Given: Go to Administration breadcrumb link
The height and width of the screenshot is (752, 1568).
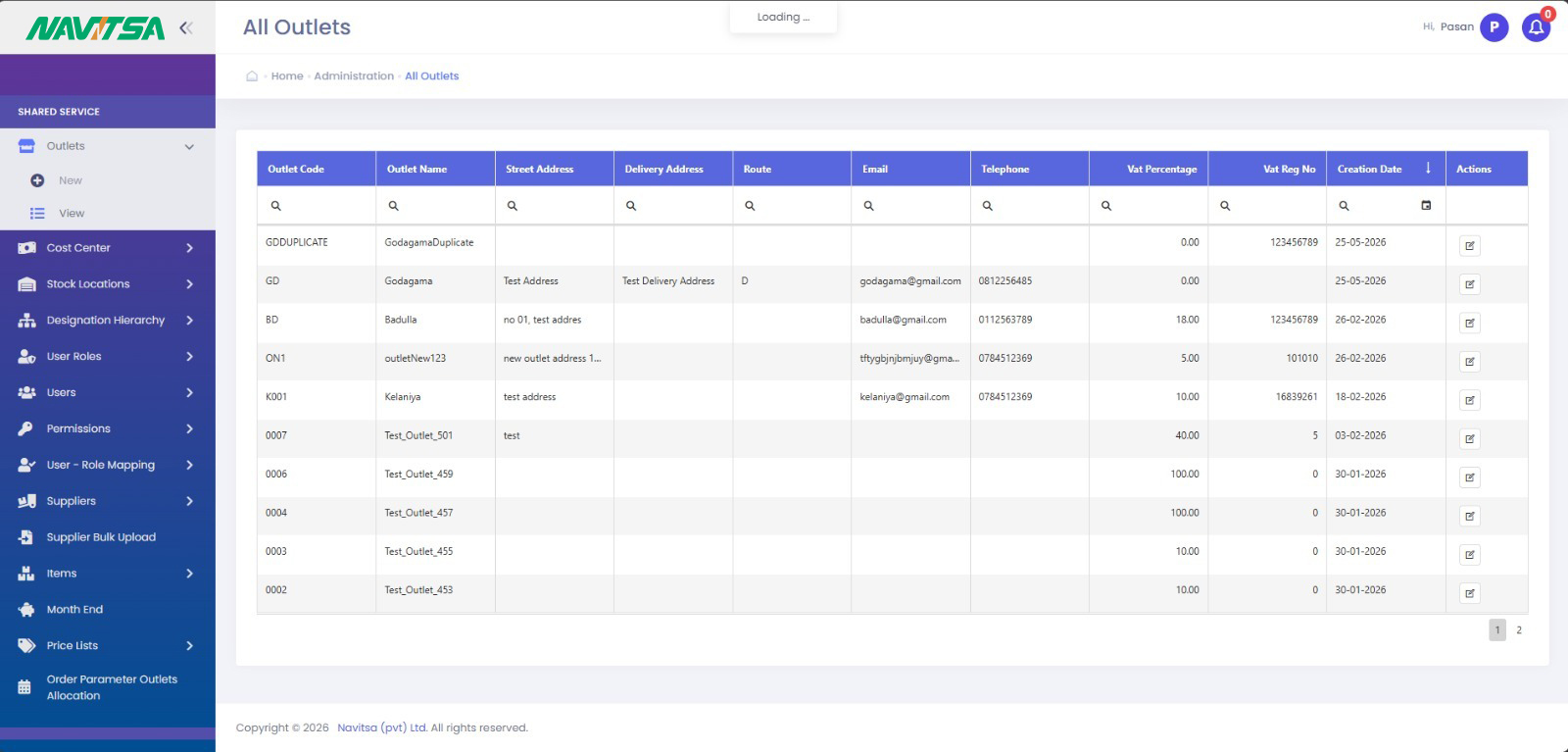Looking at the screenshot, I should pyautogui.click(x=354, y=75).
